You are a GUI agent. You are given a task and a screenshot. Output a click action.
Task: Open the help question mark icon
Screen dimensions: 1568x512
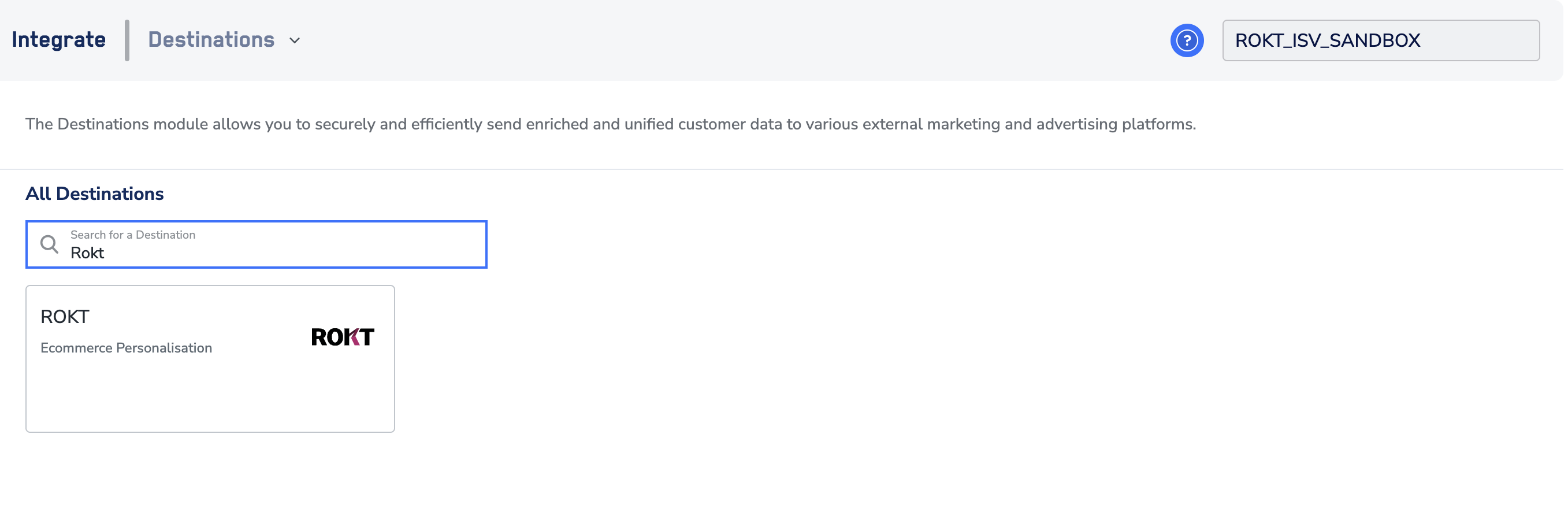(1186, 40)
